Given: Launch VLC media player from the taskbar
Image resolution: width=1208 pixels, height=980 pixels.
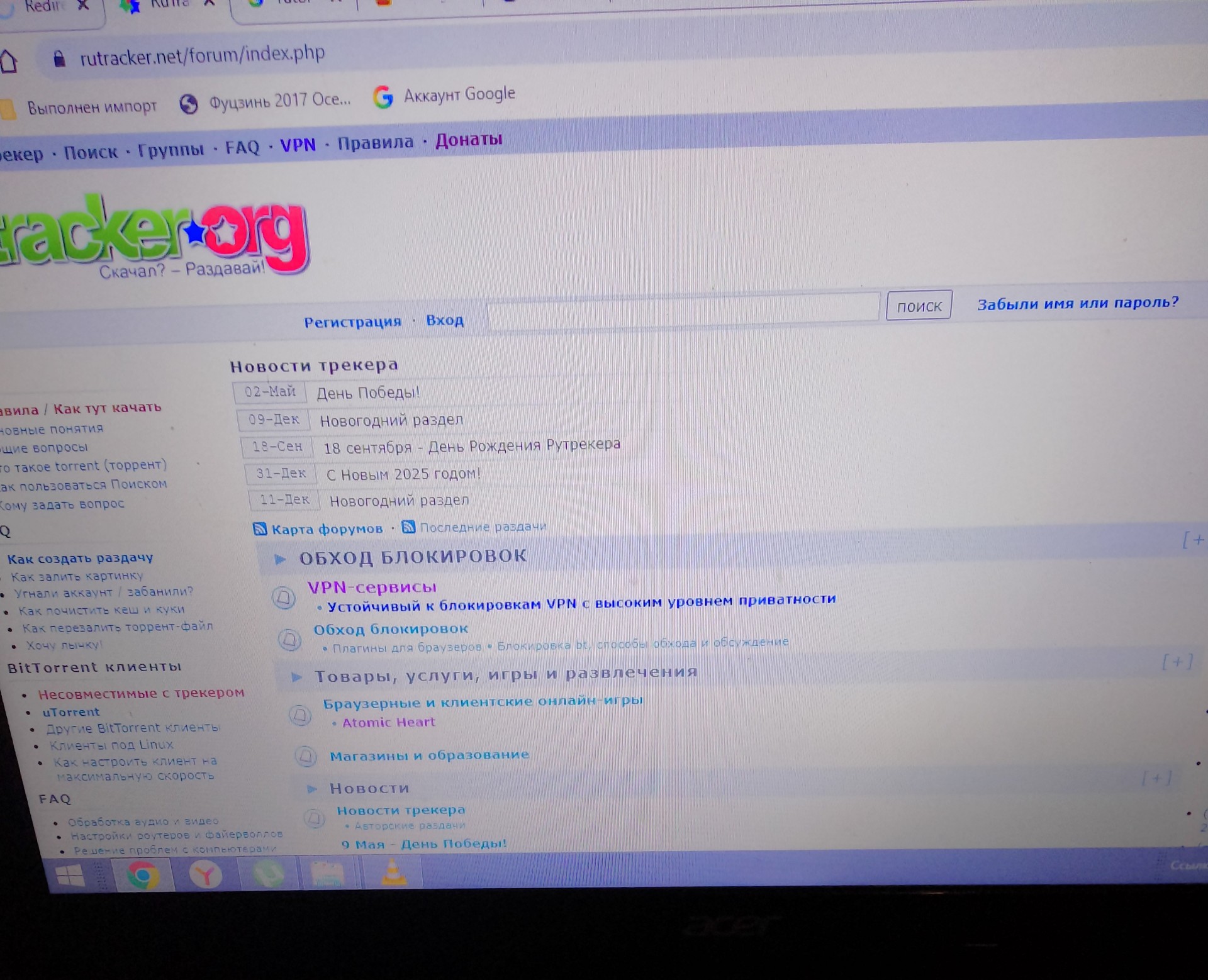Looking at the screenshot, I should pyautogui.click(x=394, y=872).
